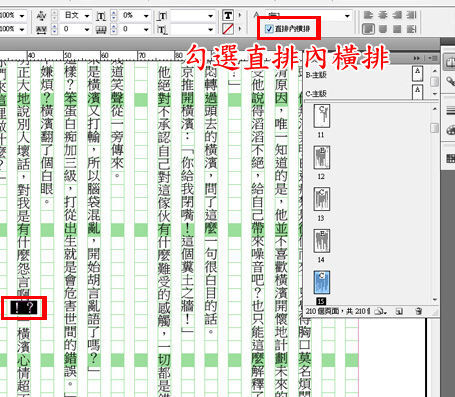The height and width of the screenshot is (397, 455).
Task: Open the Links panel chain icon
Action: (x=450, y=80)
